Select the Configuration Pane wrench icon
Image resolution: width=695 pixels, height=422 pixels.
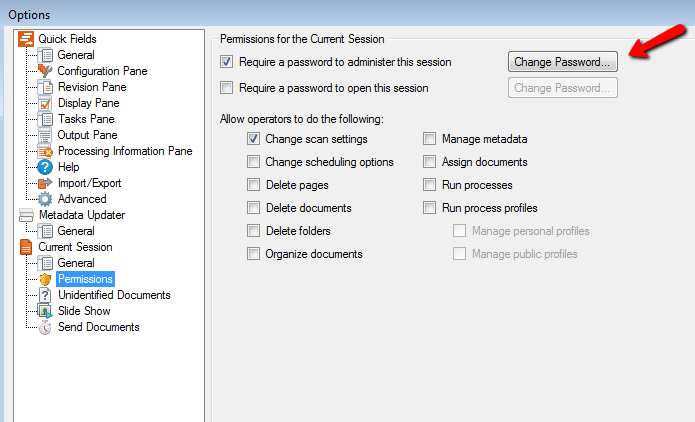(x=45, y=71)
